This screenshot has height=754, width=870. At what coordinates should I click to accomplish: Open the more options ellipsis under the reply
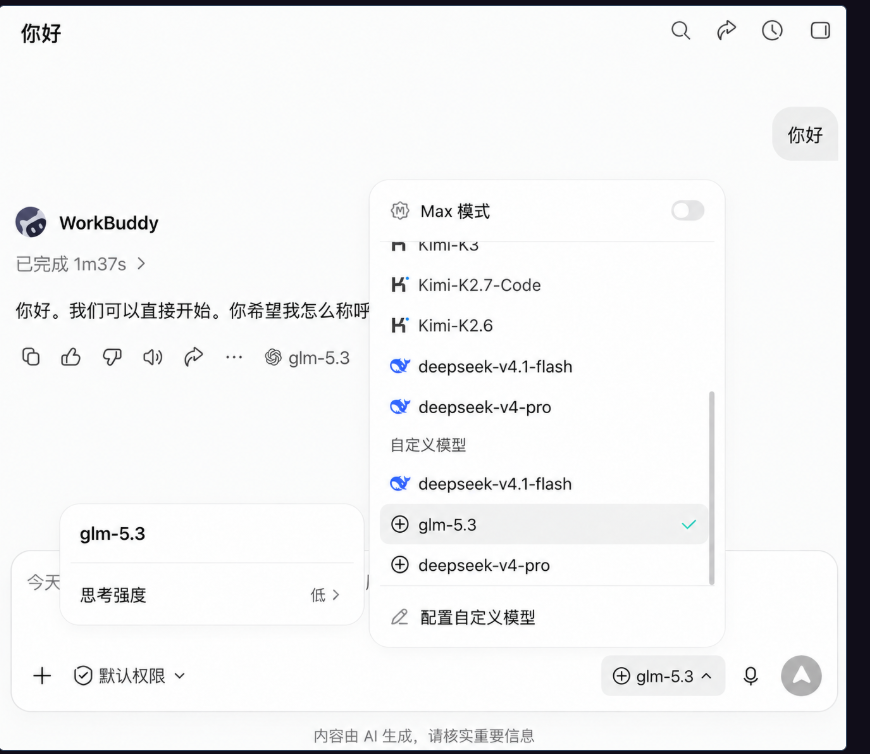pos(234,358)
